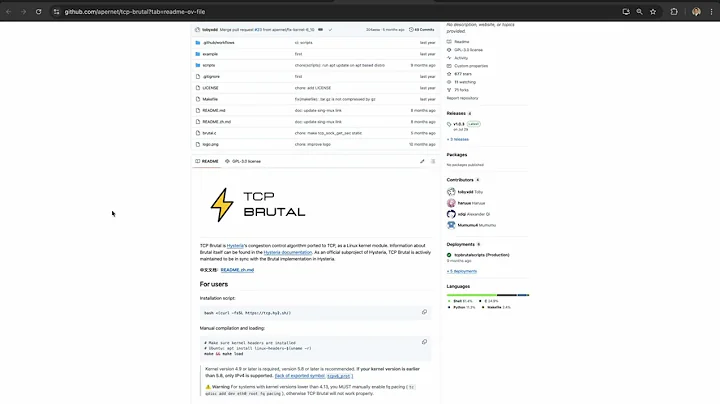This screenshot has height=404, width=720.
Task: Click the file icon beside brutal.c
Action: 197,133
